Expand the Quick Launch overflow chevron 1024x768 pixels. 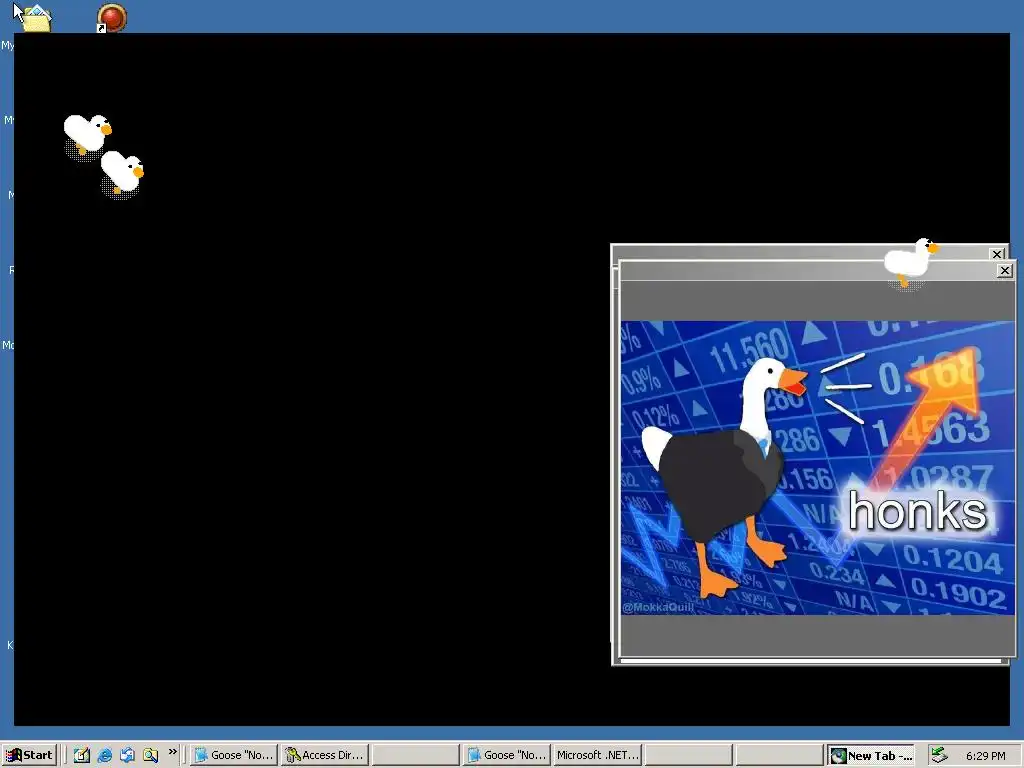tap(172, 752)
